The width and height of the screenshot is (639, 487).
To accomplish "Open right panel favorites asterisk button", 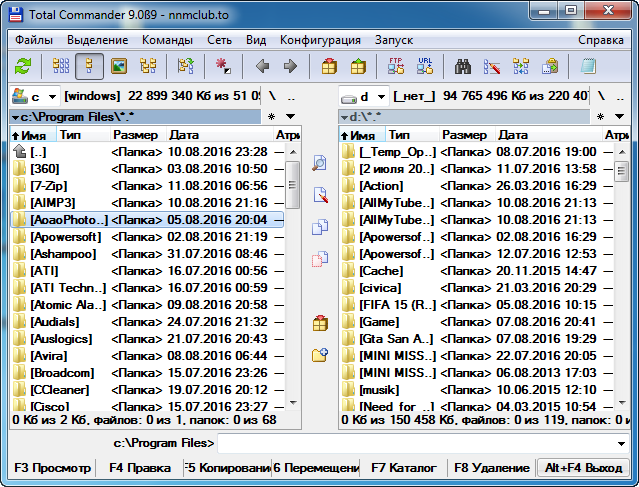I will (600, 117).
